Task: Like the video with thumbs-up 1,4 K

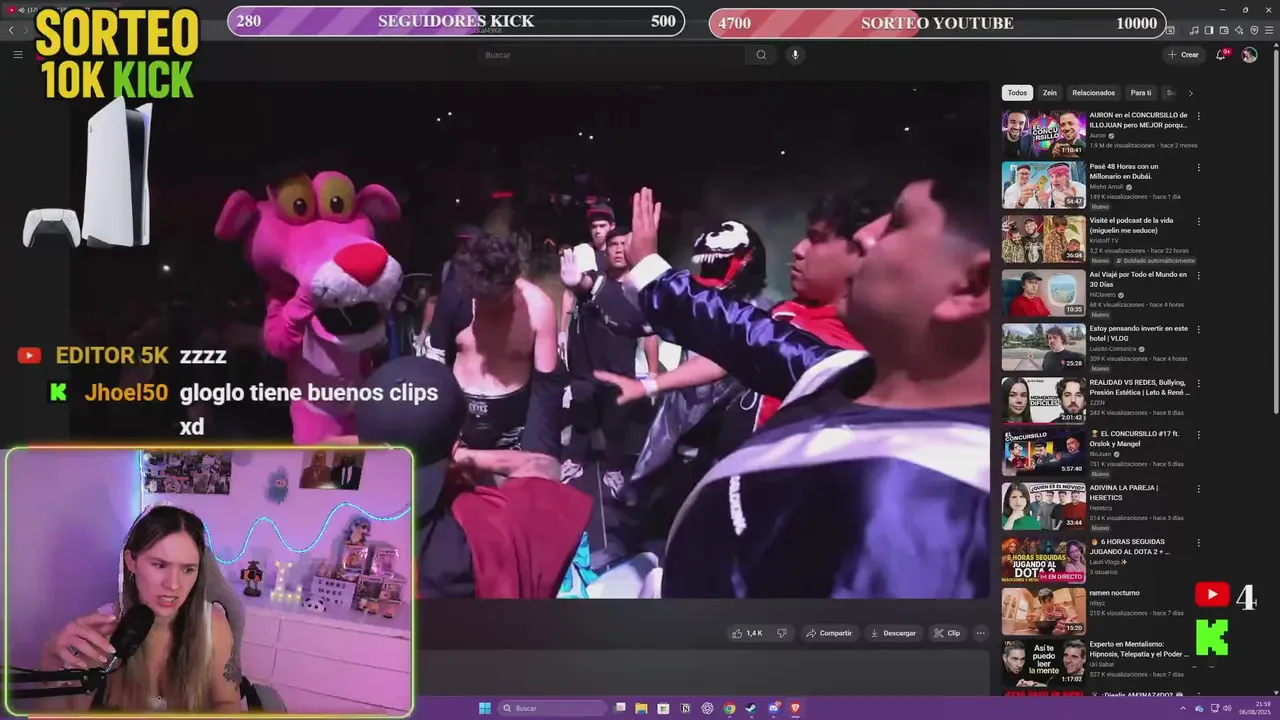Action: click(747, 633)
